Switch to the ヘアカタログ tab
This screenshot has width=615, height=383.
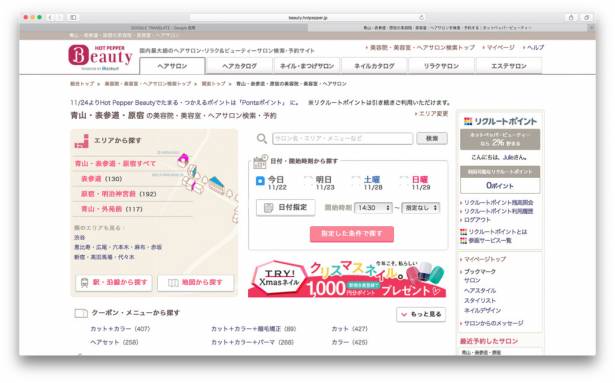point(239,66)
